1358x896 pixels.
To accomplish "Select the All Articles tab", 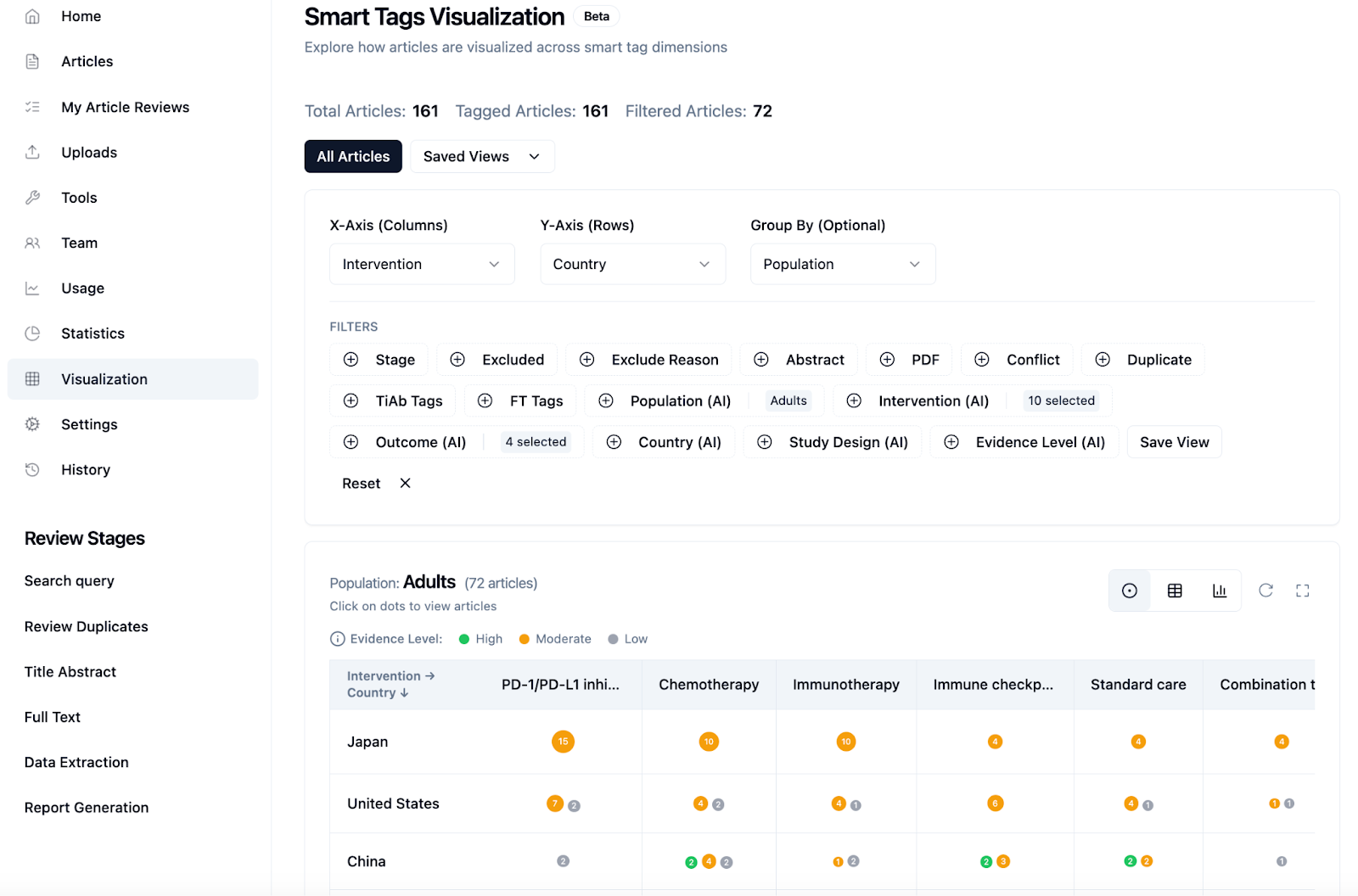I will [353, 156].
